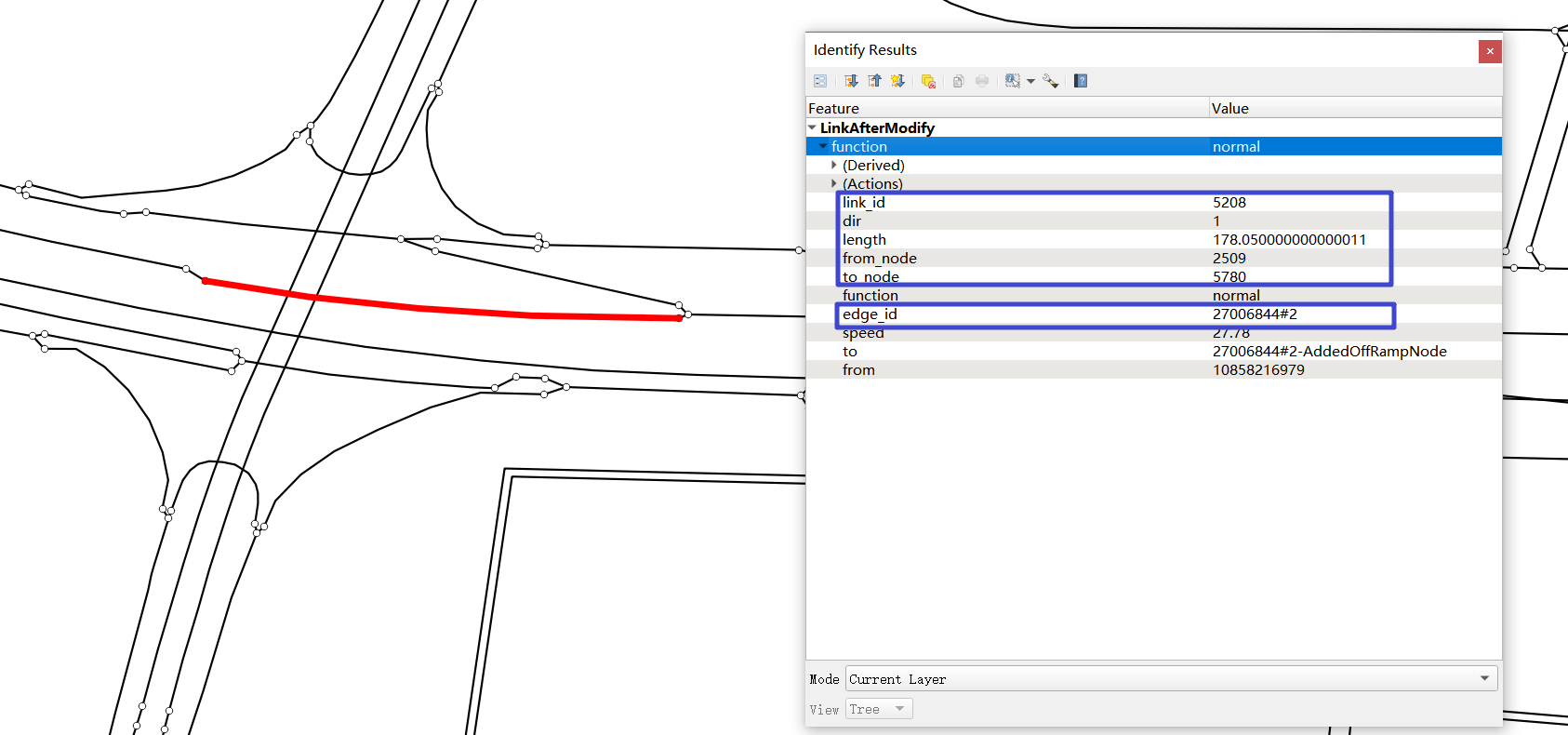This screenshot has width=1568, height=735.
Task: Expand the (Actions) tree node
Action: [834, 183]
